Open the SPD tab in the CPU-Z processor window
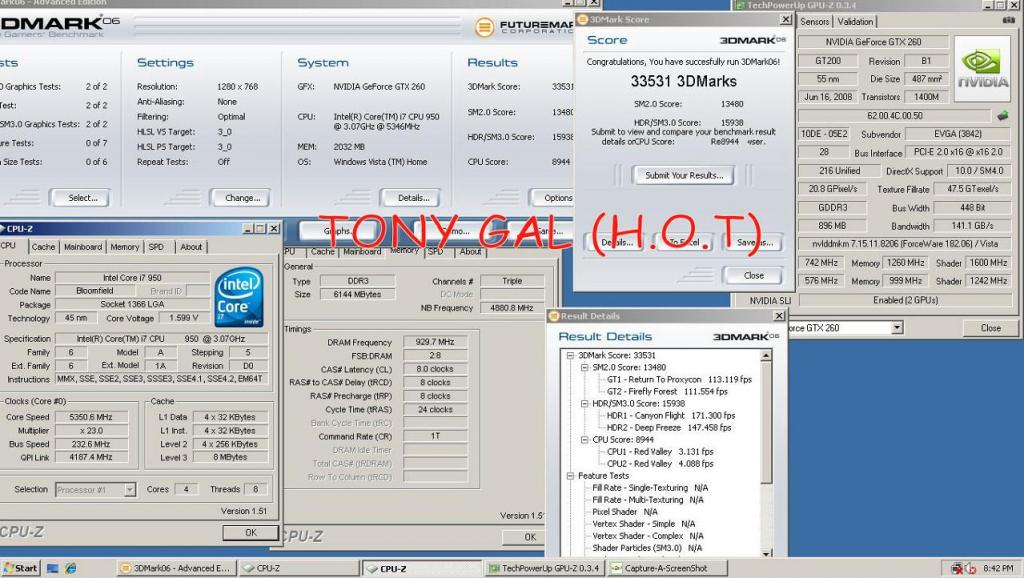The image size is (1024, 578). (156, 247)
